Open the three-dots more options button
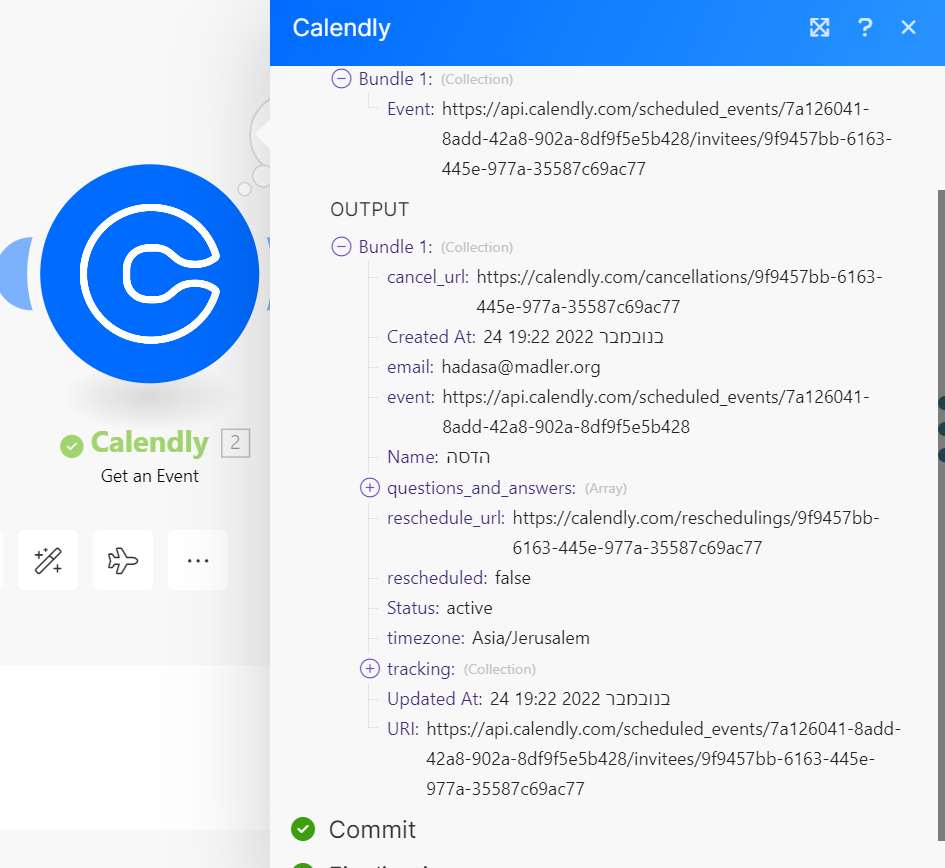This screenshot has width=945, height=868. coord(198,560)
